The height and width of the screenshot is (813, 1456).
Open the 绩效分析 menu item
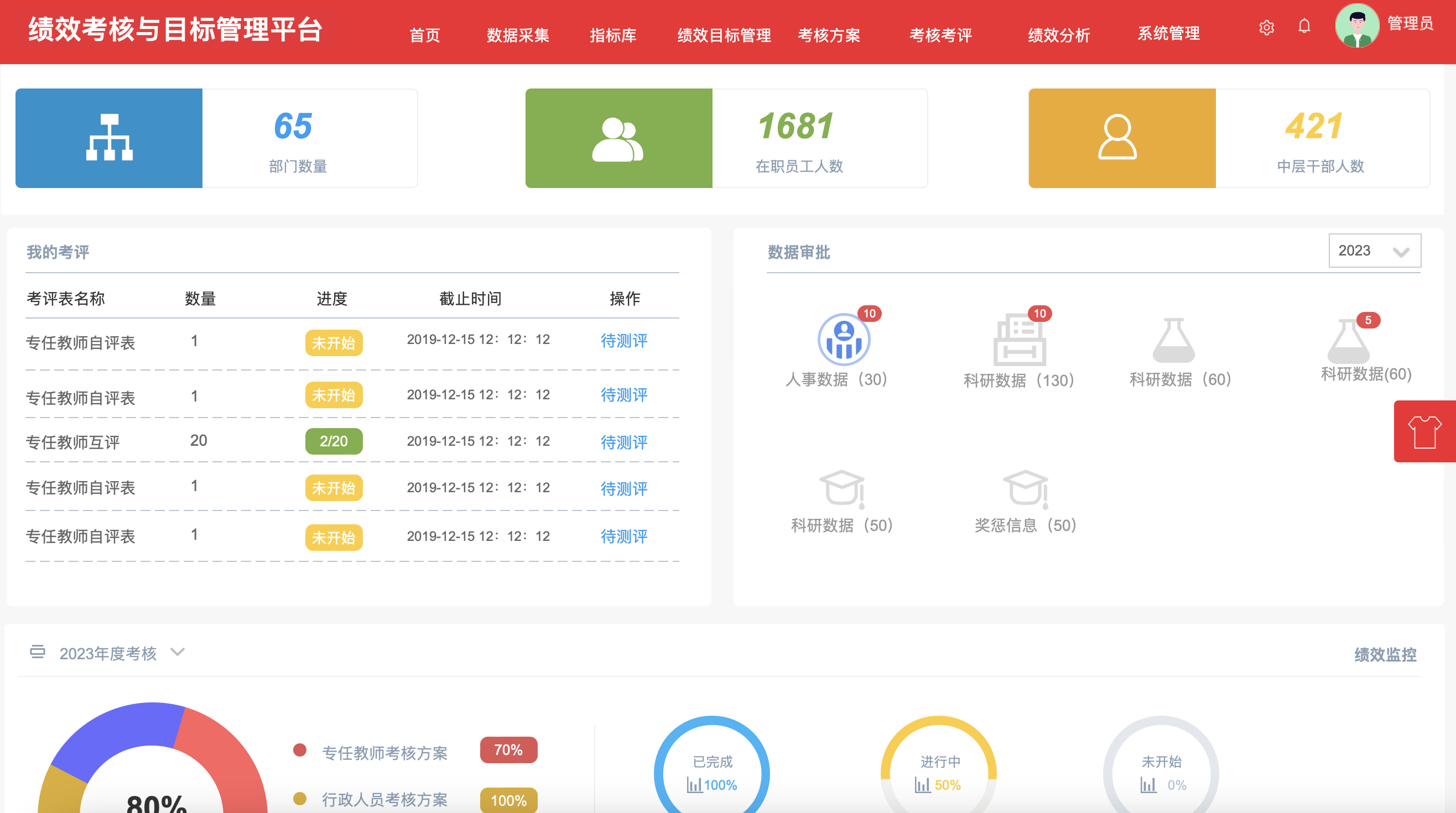[x=1058, y=35]
